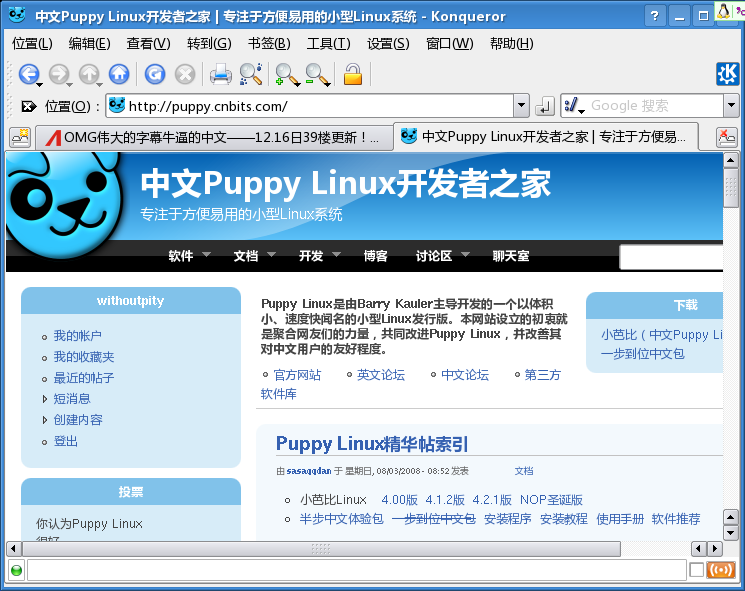Open Find with the magnifier-dots icon
The width and height of the screenshot is (745, 591).
tap(250, 74)
